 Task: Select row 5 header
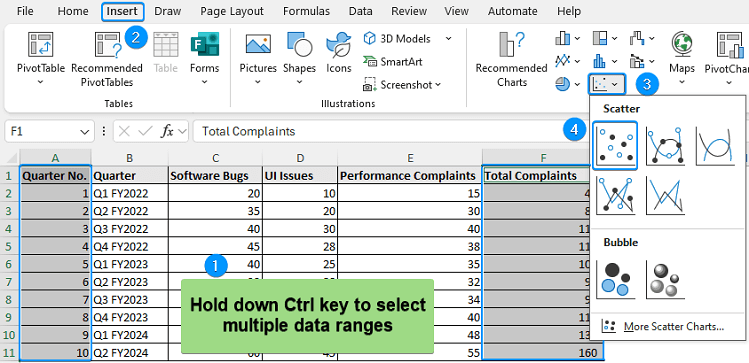(x=9, y=247)
